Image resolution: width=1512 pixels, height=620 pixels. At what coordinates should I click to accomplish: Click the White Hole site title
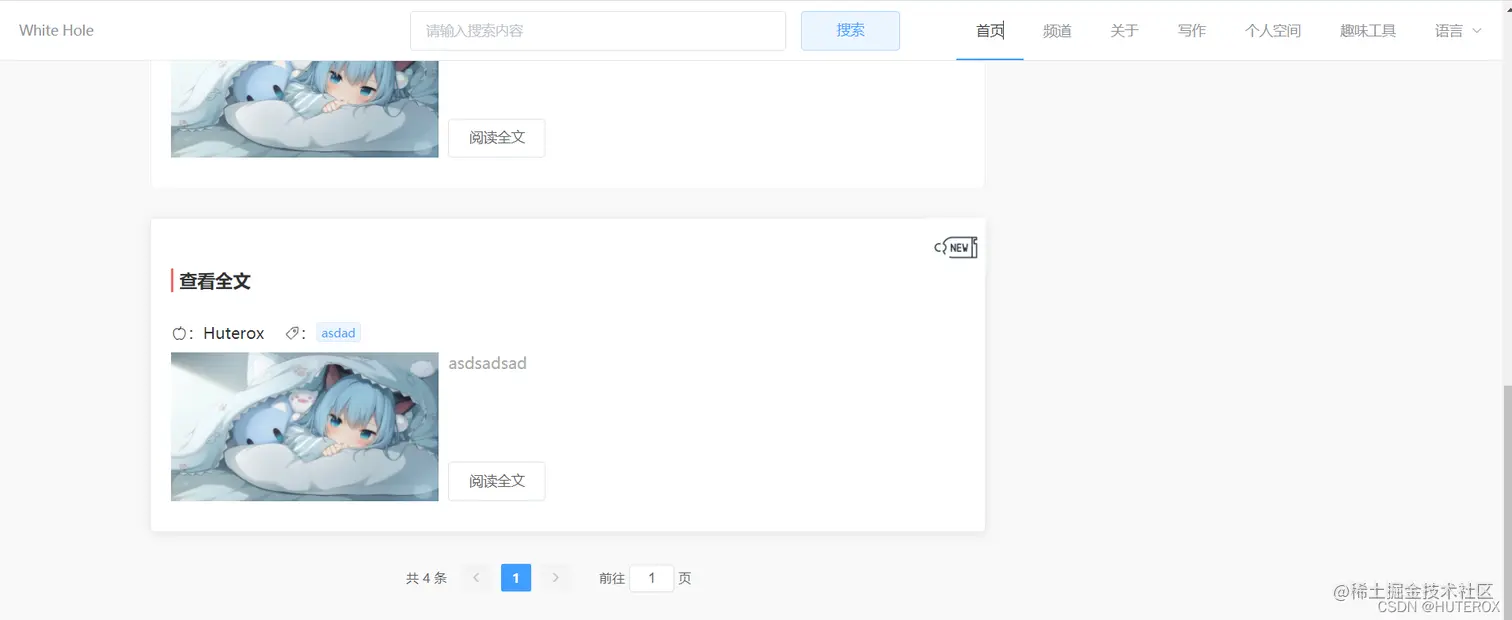[56, 30]
